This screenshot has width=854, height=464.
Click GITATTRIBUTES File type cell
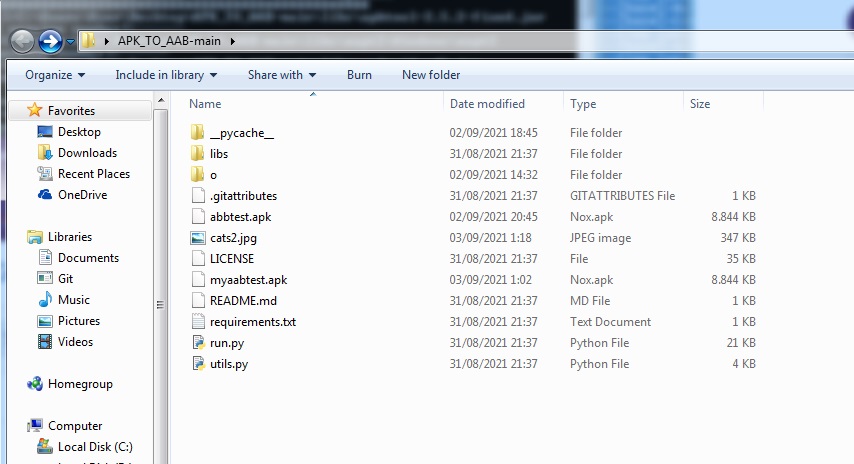click(x=623, y=196)
